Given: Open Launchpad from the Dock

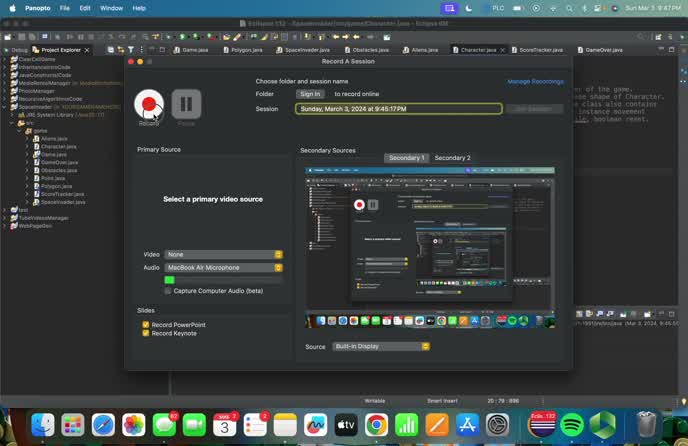Looking at the screenshot, I should coord(73,424).
